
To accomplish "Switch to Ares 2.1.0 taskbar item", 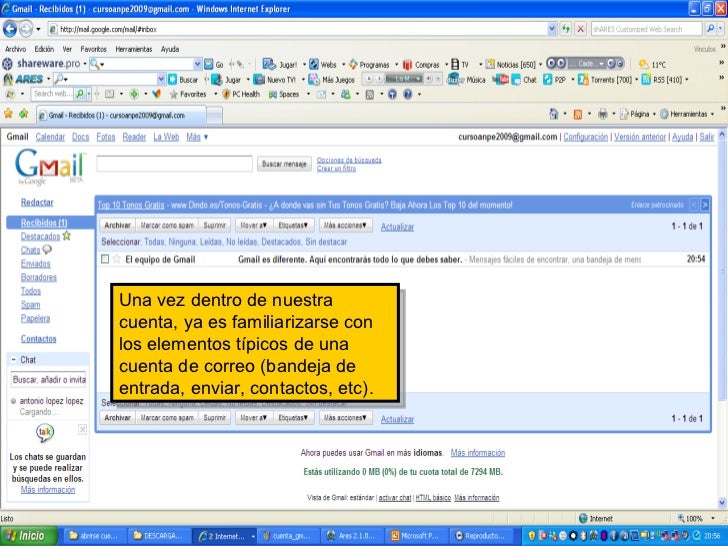I will tap(352, 536).
